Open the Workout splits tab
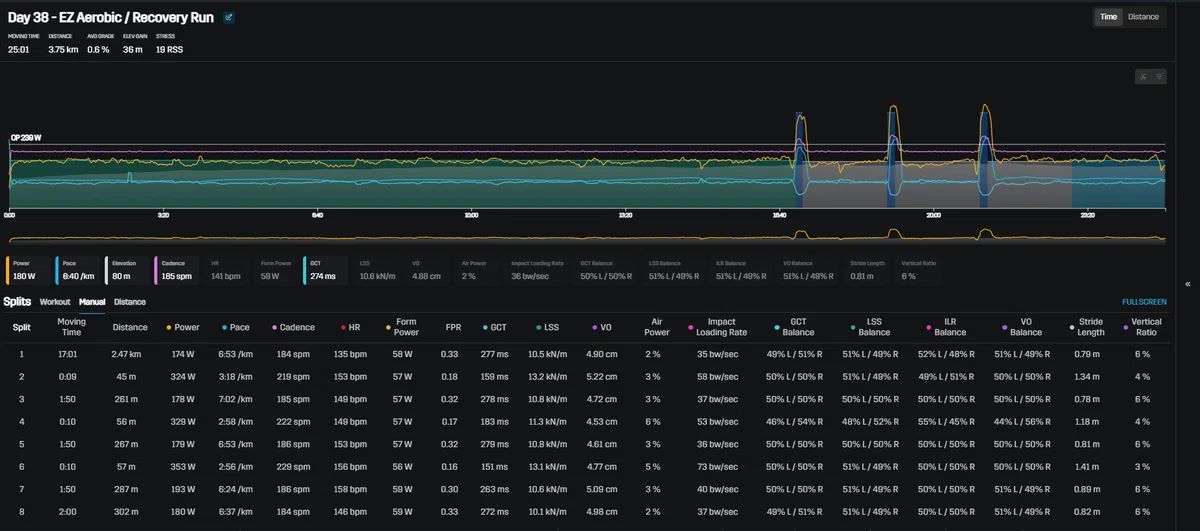Screen dimensions: 1200x531 point(55,301)
